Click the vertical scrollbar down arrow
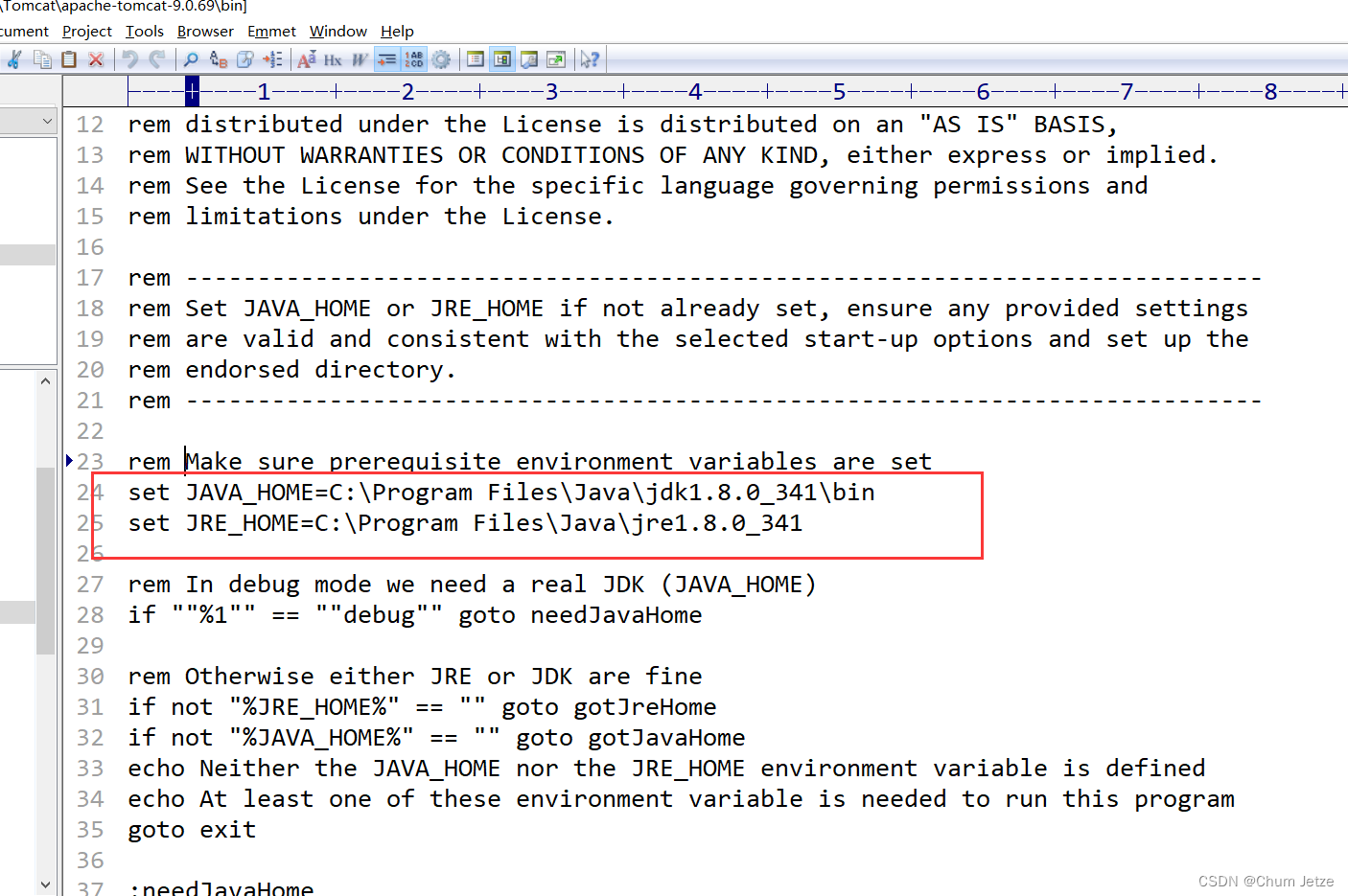Screen dimensions: 1348x896 tap(45, 883)
